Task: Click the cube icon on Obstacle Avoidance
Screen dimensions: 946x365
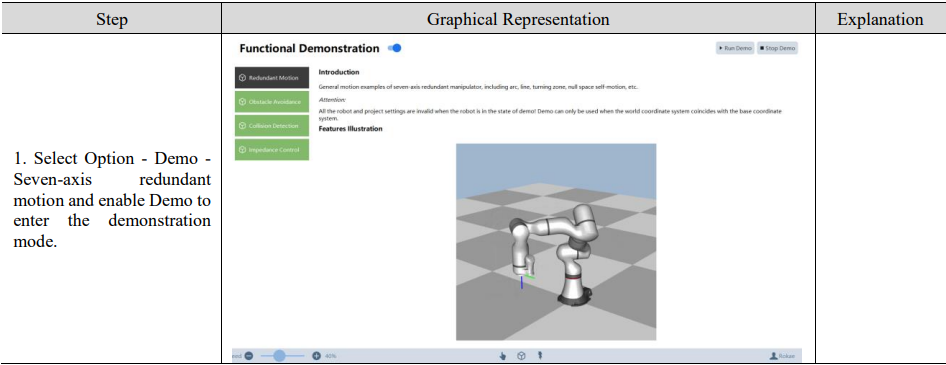Action: 243,102
